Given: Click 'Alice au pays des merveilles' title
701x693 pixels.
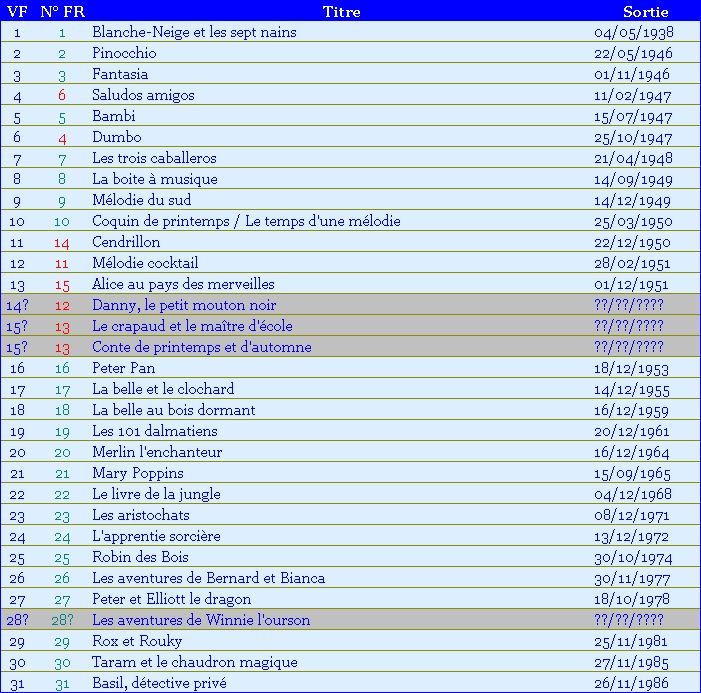Looking at the screenshot, I should click(183, 284).
